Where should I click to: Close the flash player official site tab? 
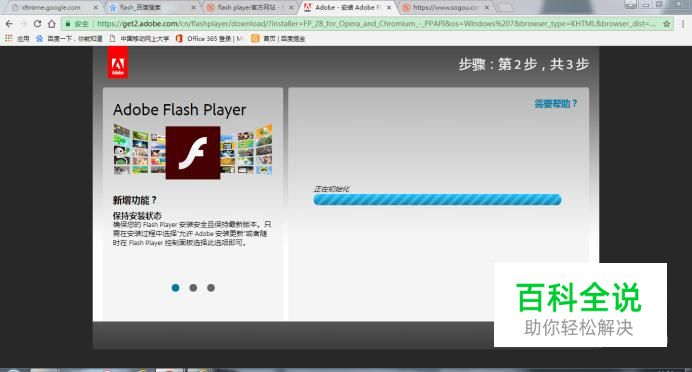point(291,8)
